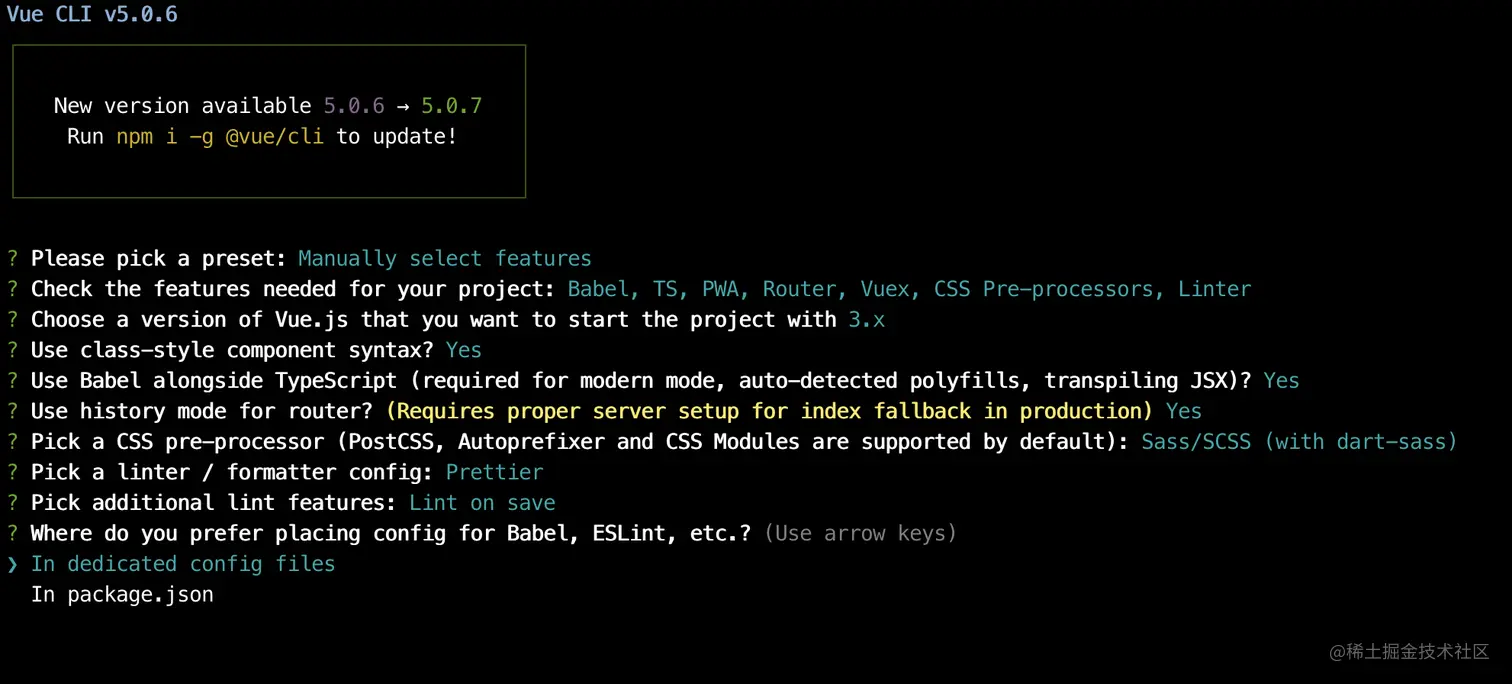The height and width of the screenshot is (684, 1512).
Task: Click the 'Manually select features' answer
Action: click(x=445, y=258)
